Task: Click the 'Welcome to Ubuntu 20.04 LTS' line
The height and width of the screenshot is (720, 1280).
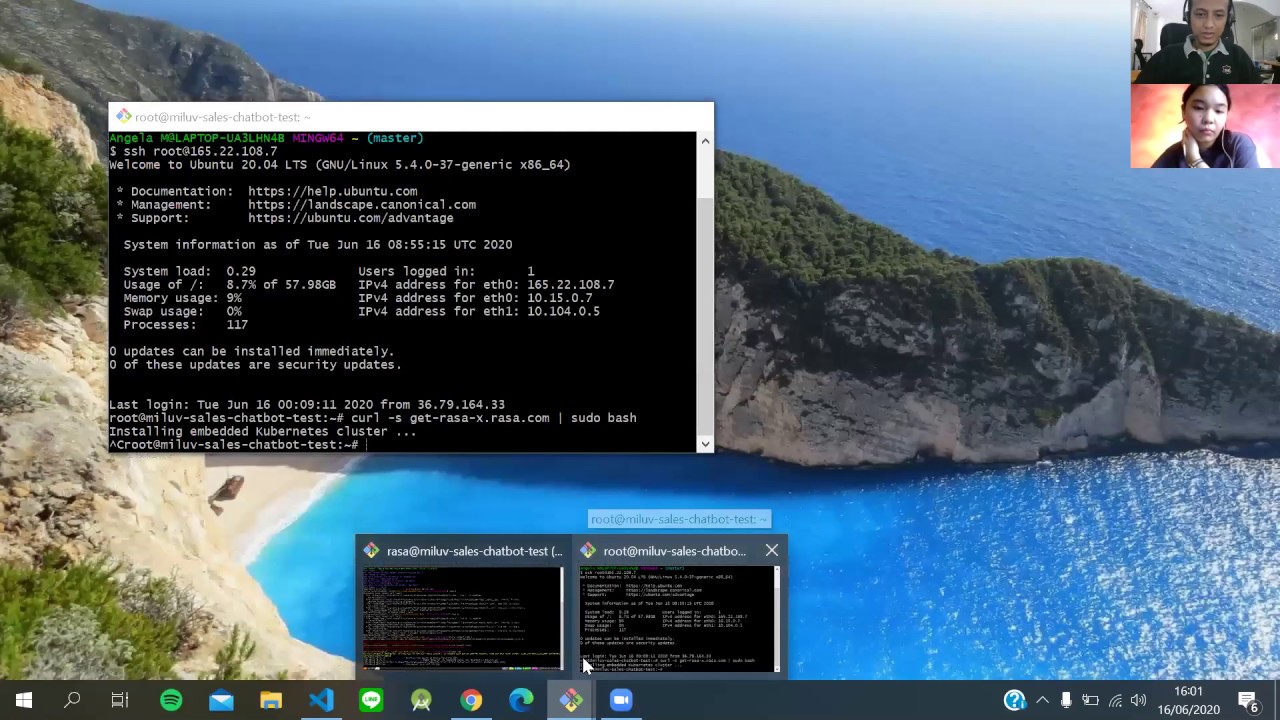Action: [x=340, y=164]
